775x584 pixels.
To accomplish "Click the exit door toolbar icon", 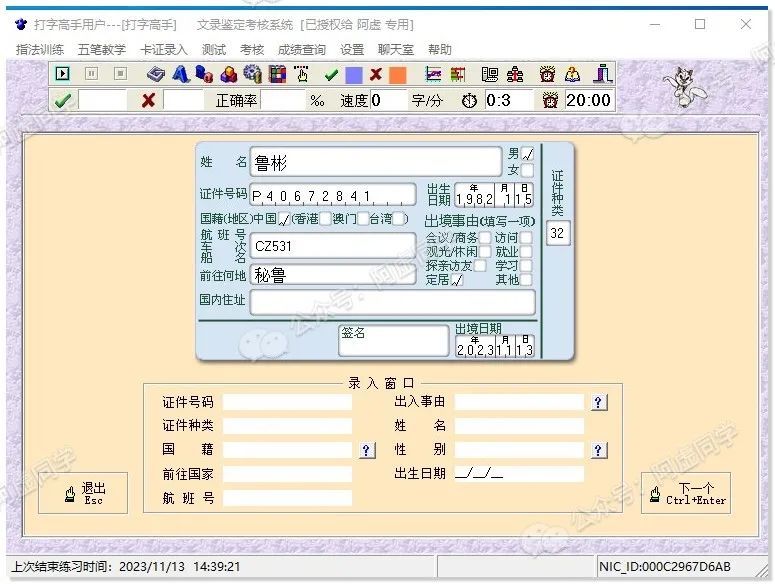I will point(603,74).
